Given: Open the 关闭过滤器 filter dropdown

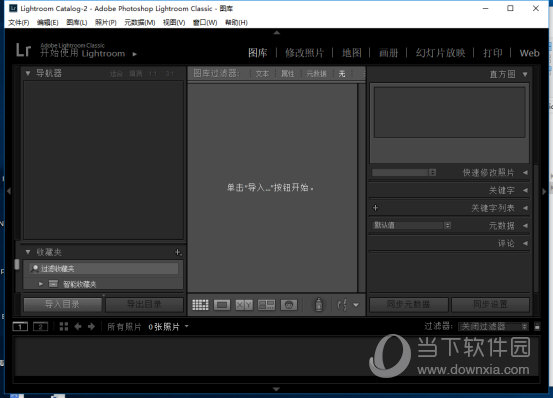Looking at the screenshot, I should (x=494, y=327).
